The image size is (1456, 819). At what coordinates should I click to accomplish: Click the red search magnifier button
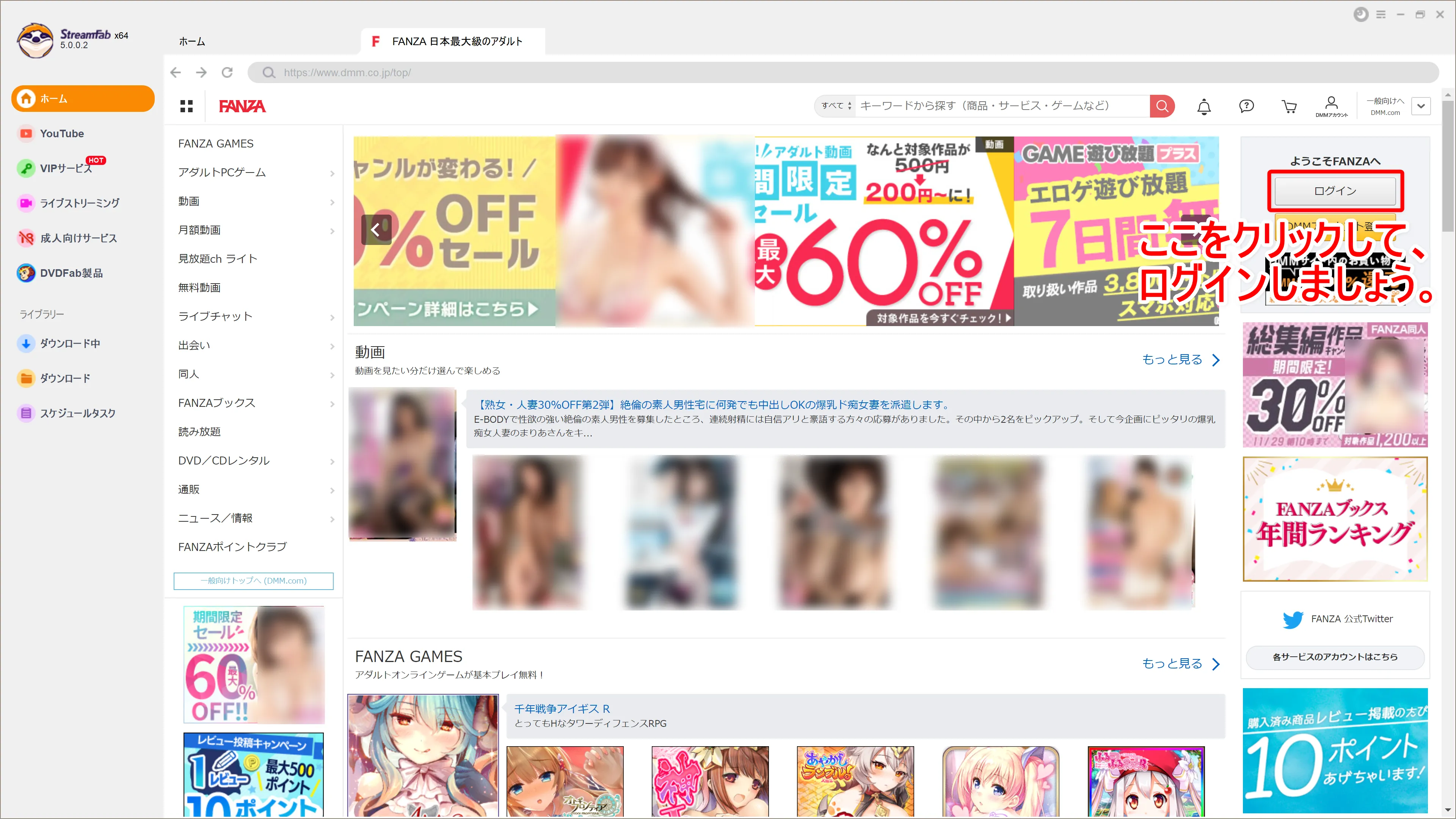click(x=1162, y=106)
